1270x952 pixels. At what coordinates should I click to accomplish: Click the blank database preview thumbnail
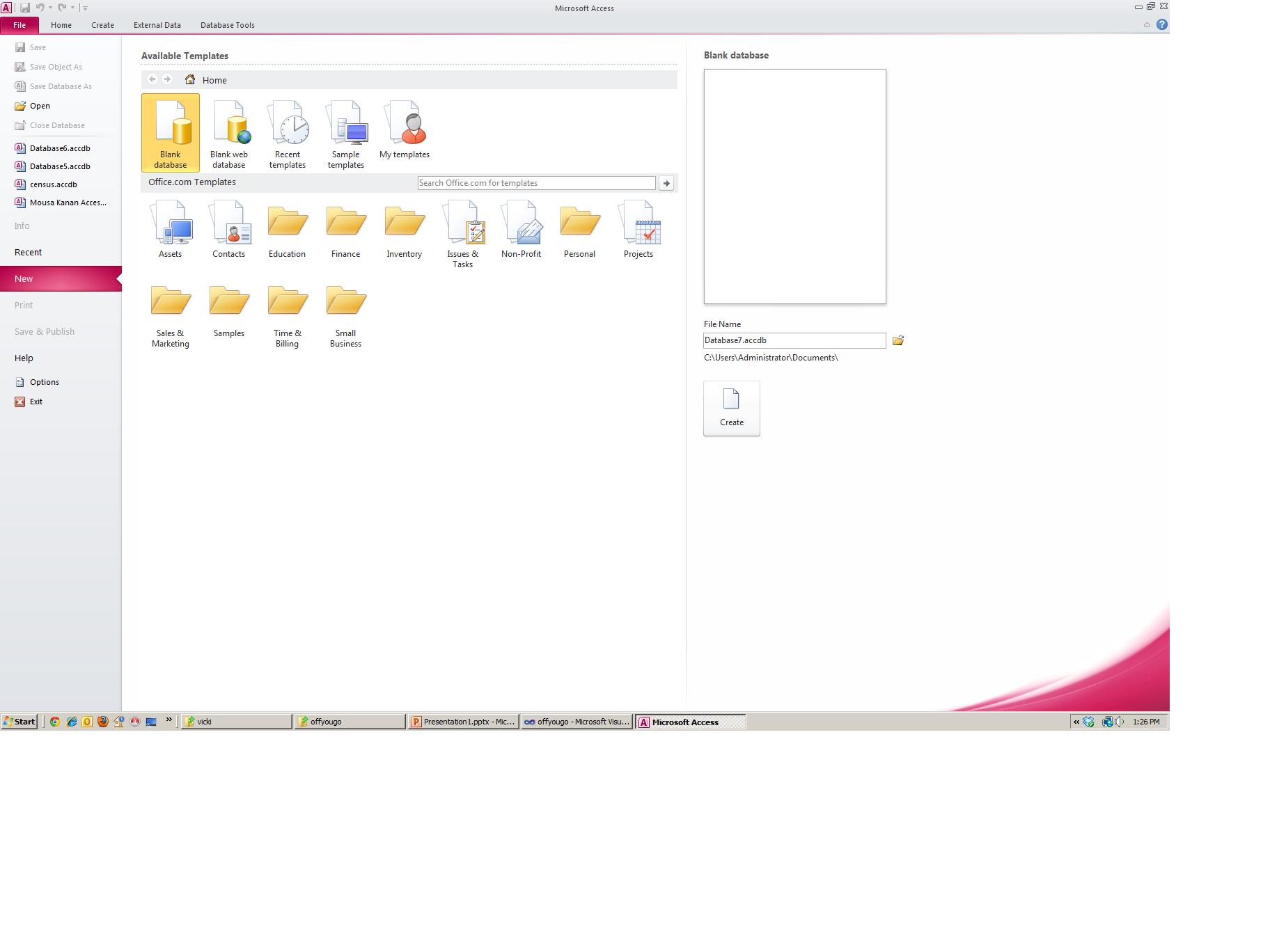[x=794, y=187]
